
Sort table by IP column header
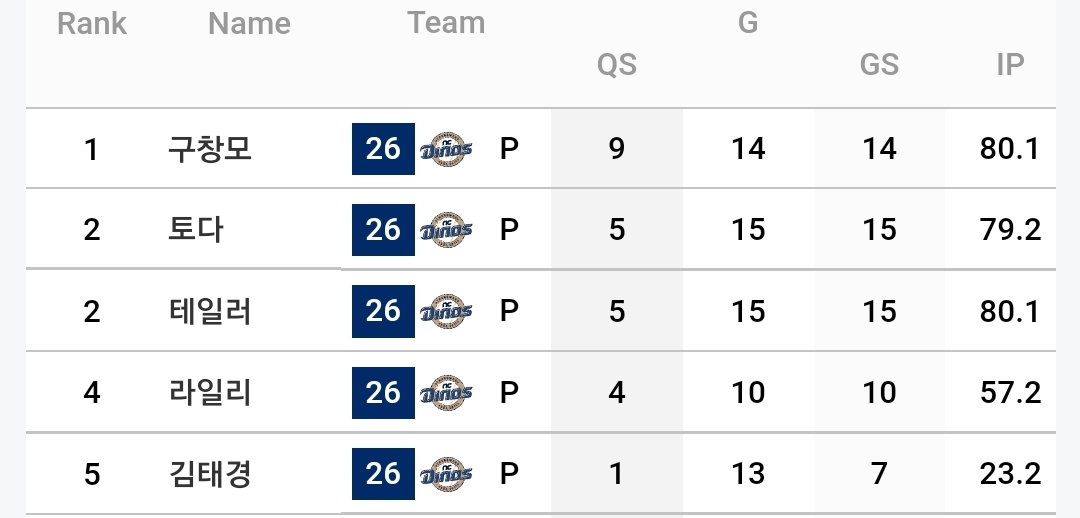[1010, 65]
